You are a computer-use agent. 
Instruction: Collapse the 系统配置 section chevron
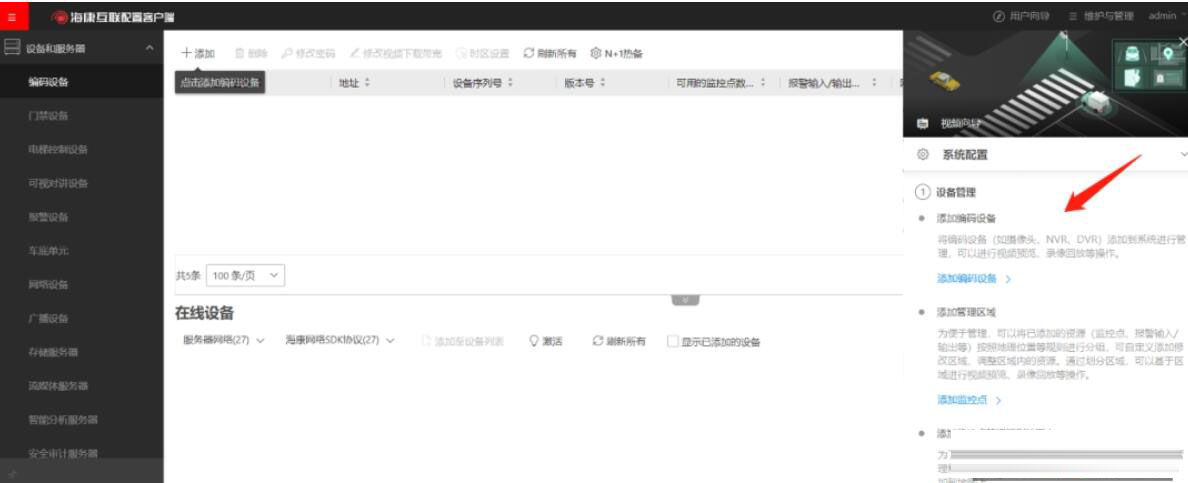point(1183,155)
